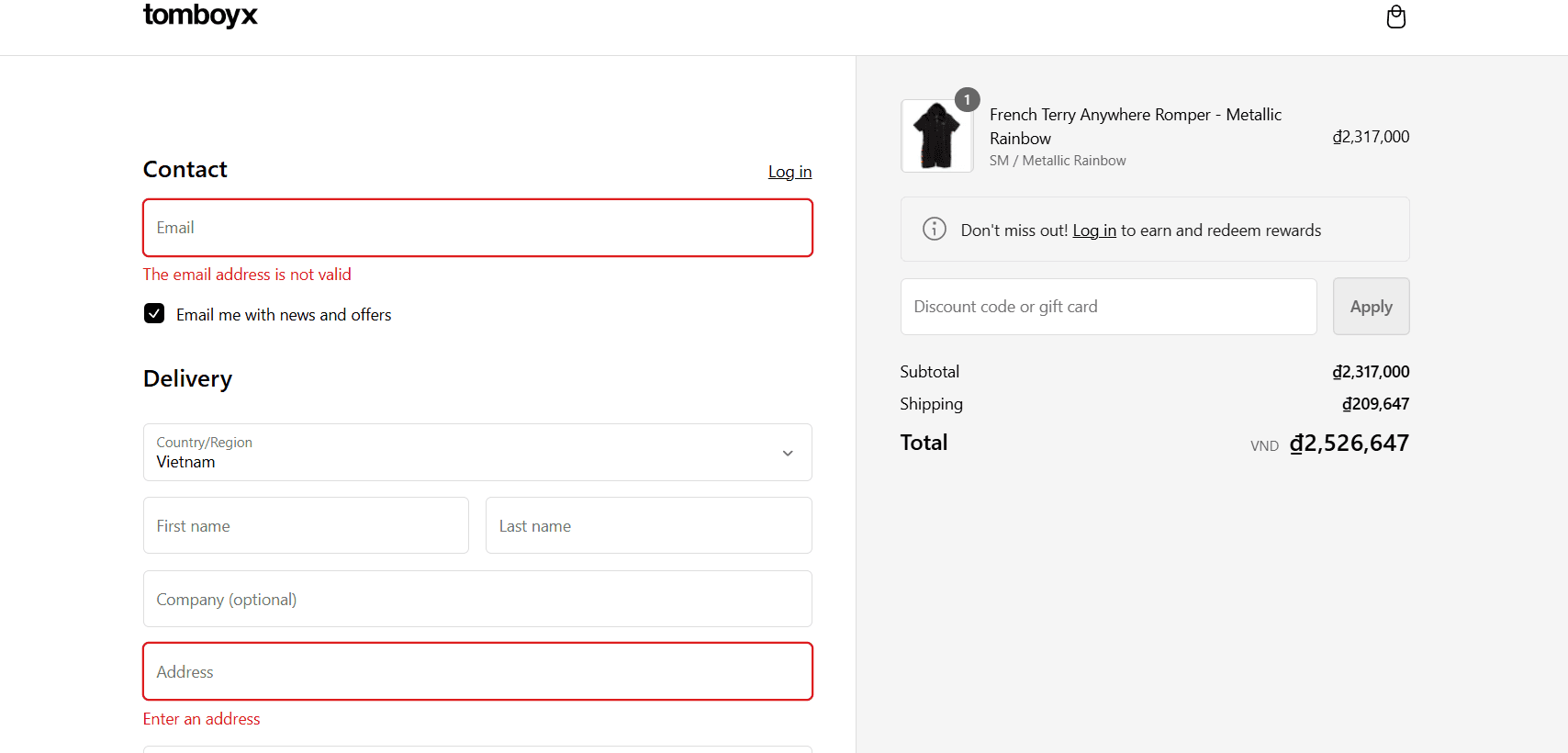This screenshot has width=1568, height=753.
Task: Click the Apply discount button
Action: tap(1371, 307)
